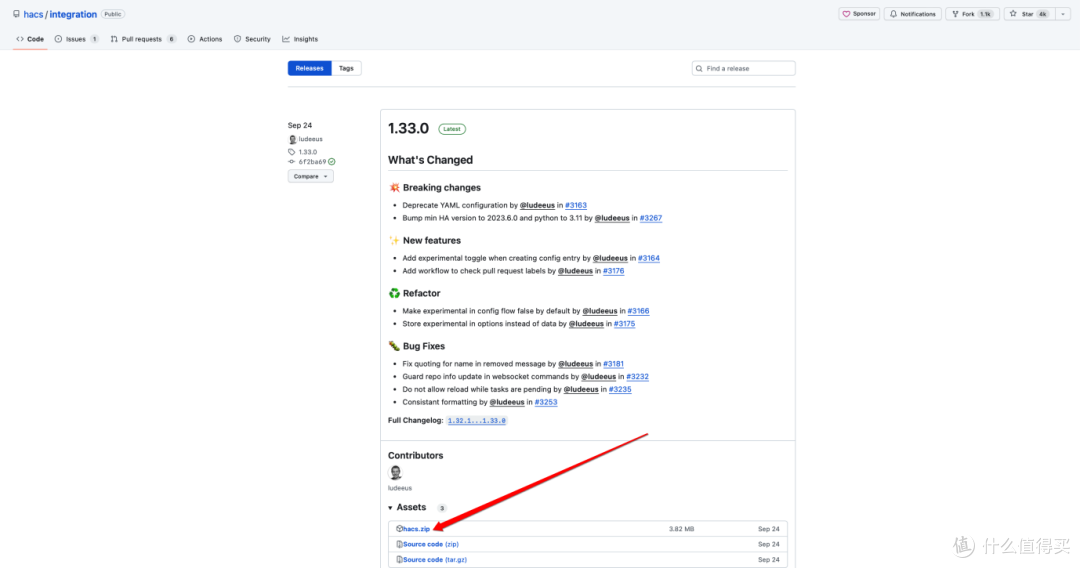Viewport: 1080px width, 568px height.
Task: Switch to the Tags view
Action: coord(346,68)
